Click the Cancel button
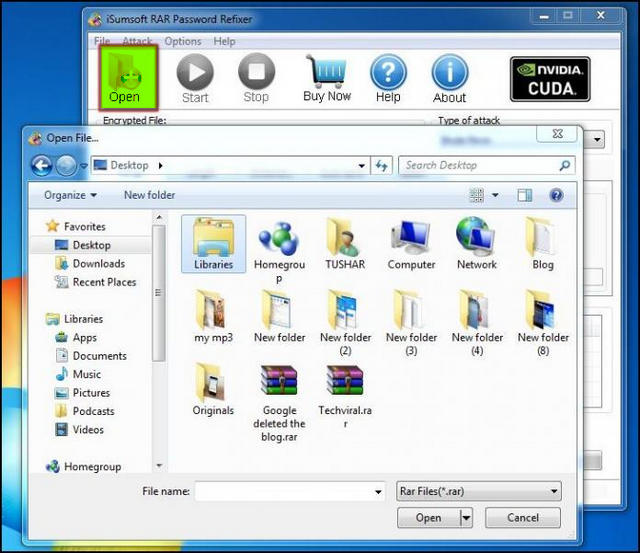 coord(523,518)
